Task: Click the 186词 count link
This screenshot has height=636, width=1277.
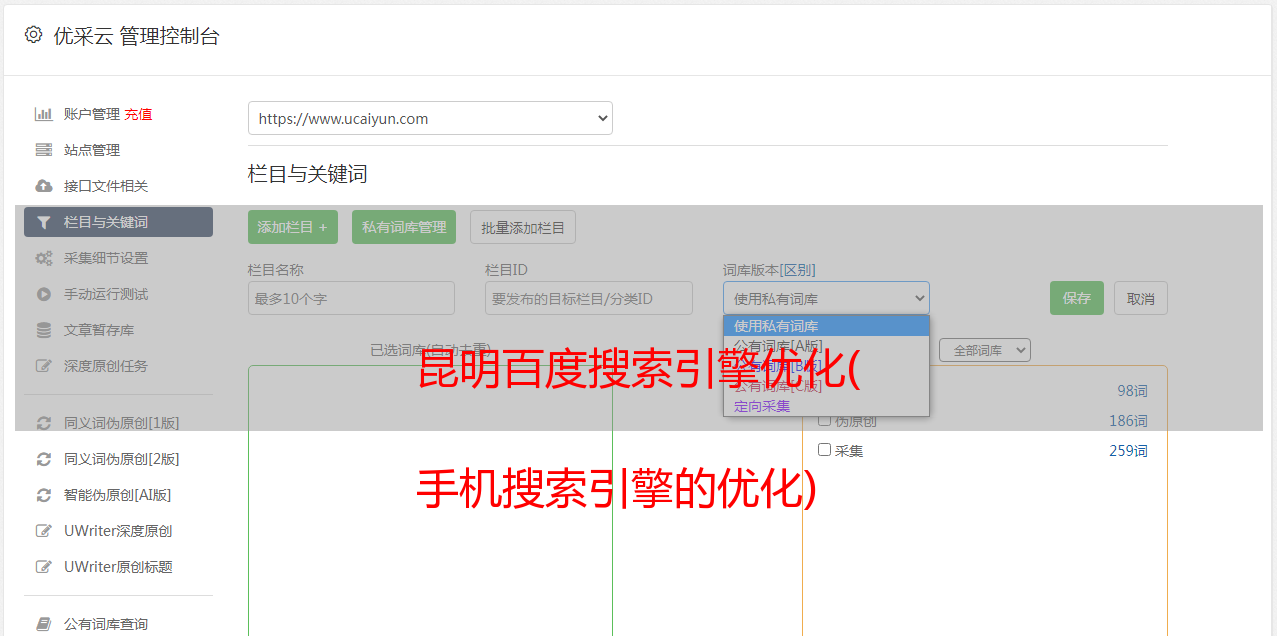Action: pyautogui.click(x=1129, y=421)
